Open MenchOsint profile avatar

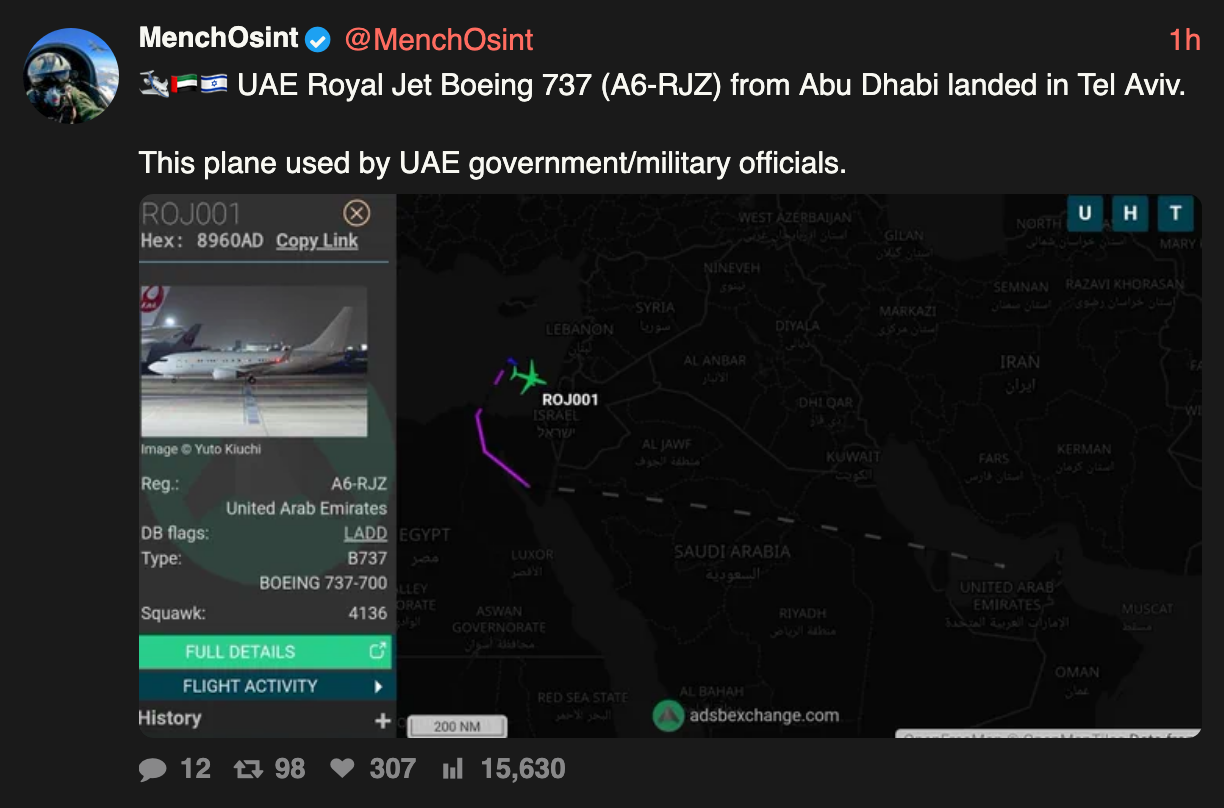click(x=71, y=76)
